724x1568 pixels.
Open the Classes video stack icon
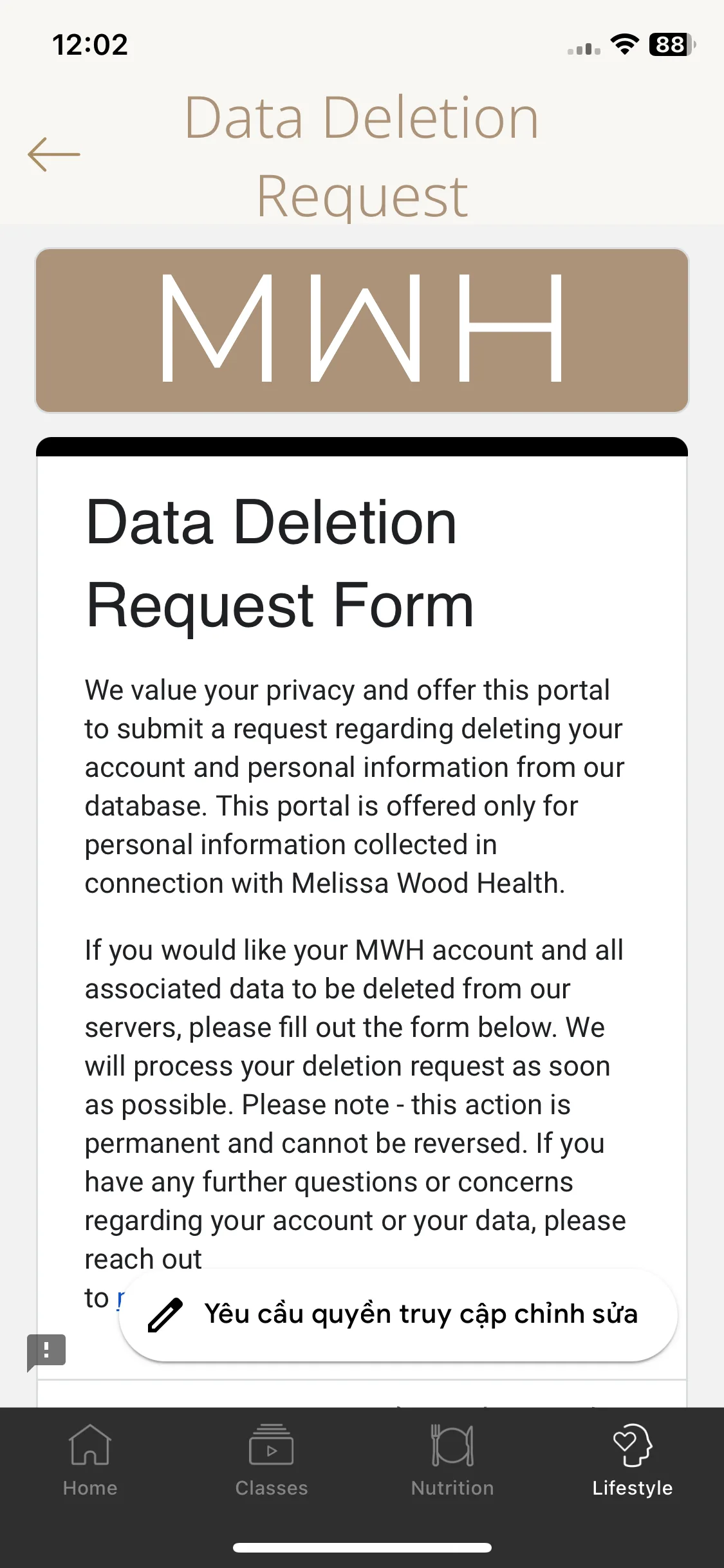point(271,1444)
